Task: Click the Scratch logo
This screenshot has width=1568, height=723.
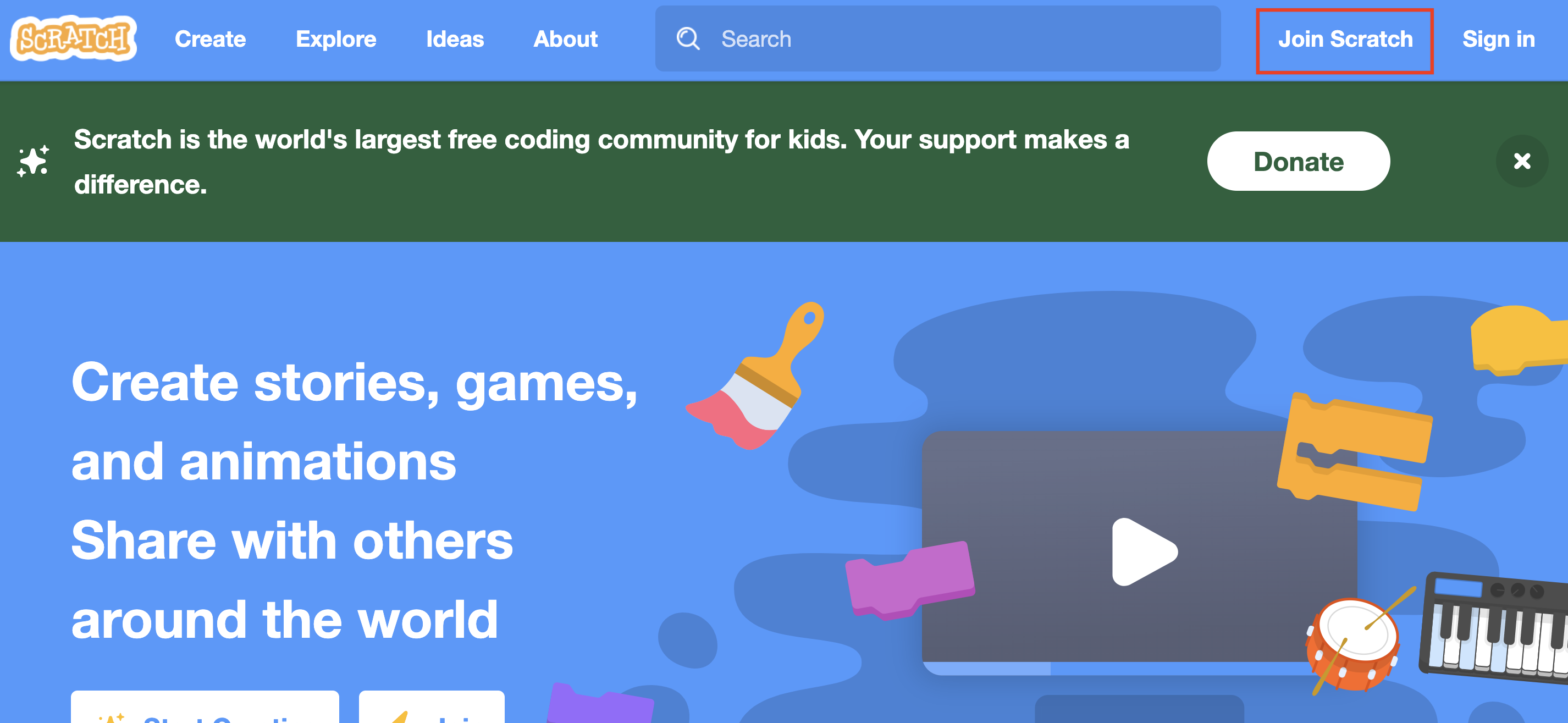Action: click(x=73, y=38)
